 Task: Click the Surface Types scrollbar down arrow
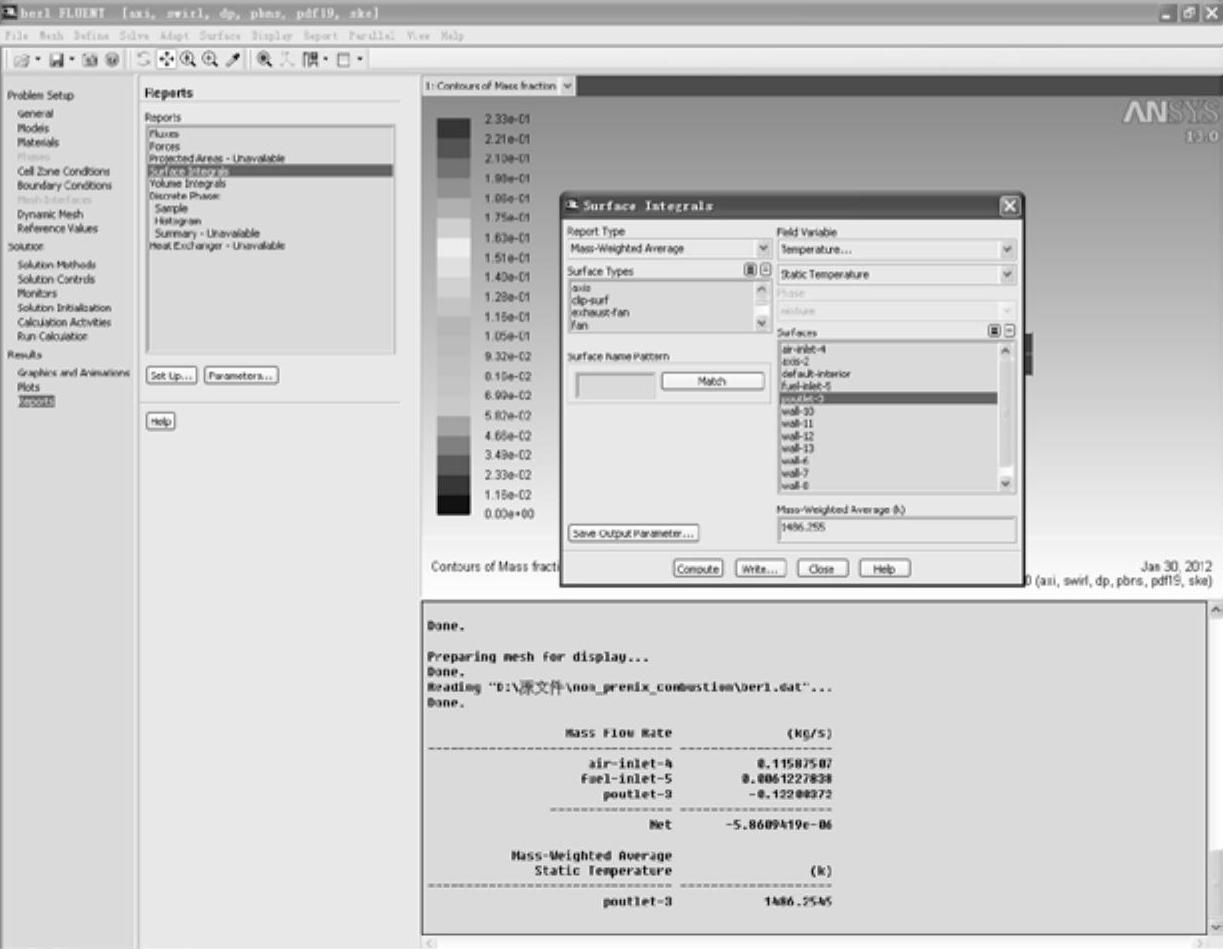pos(762,324)
